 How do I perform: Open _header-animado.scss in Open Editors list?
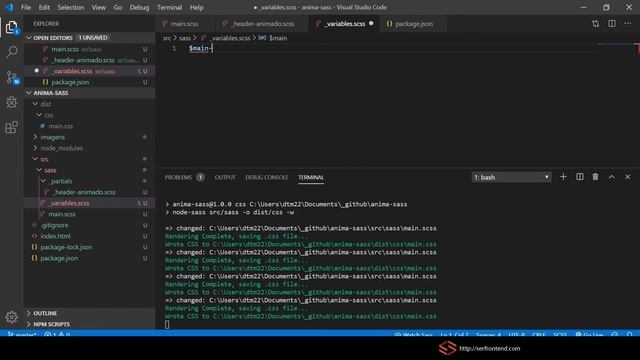(x=90, y=60)
